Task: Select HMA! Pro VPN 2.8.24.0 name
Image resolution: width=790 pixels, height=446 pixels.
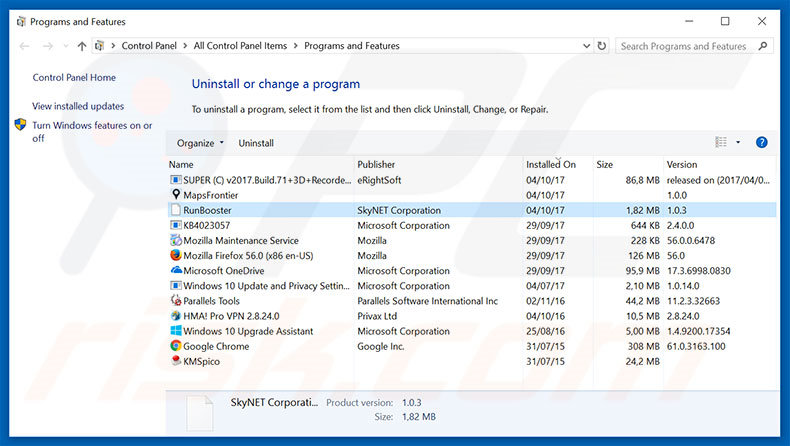Action: 231,316
